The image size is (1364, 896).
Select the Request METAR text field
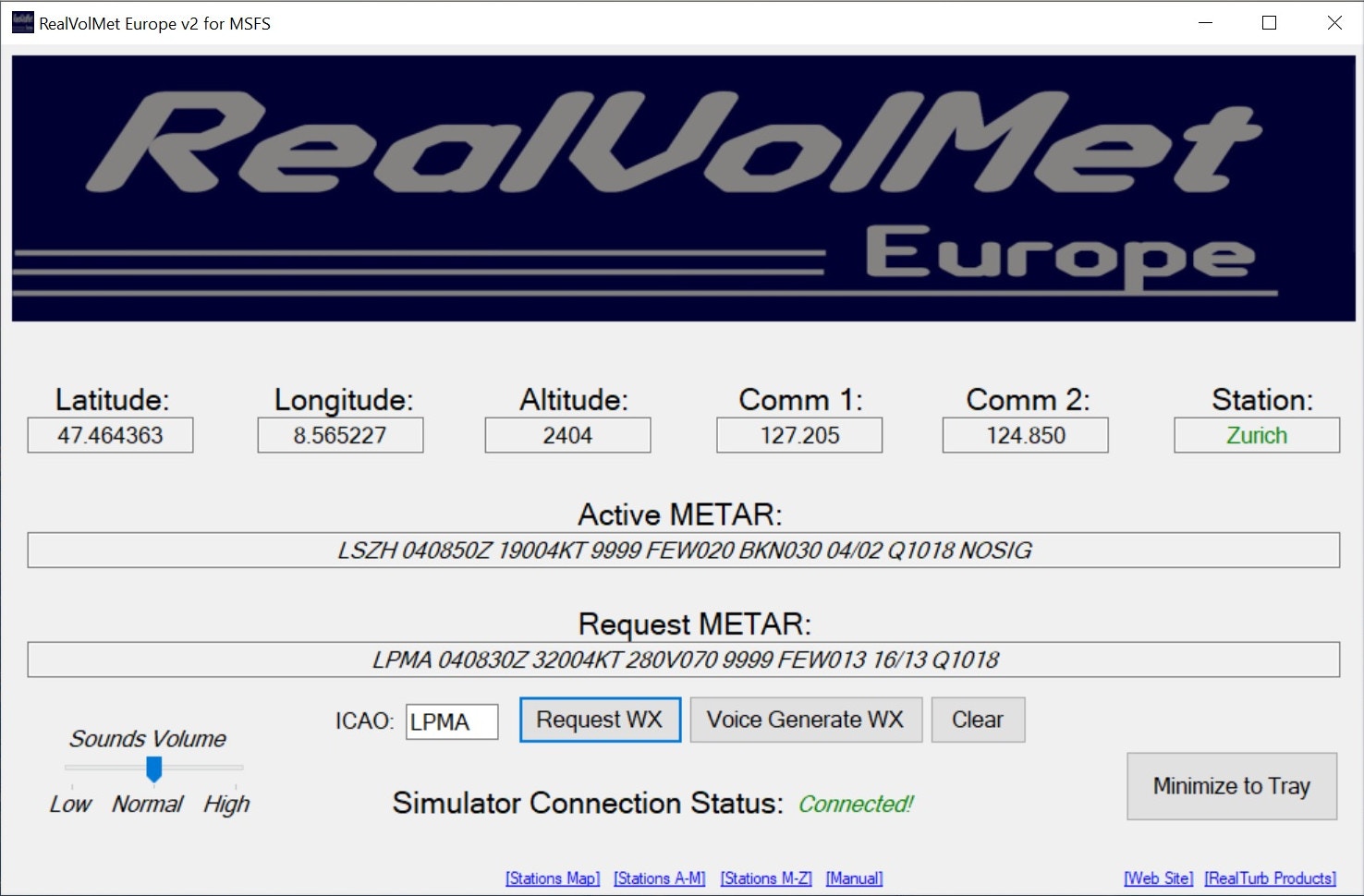click(684, 660)
